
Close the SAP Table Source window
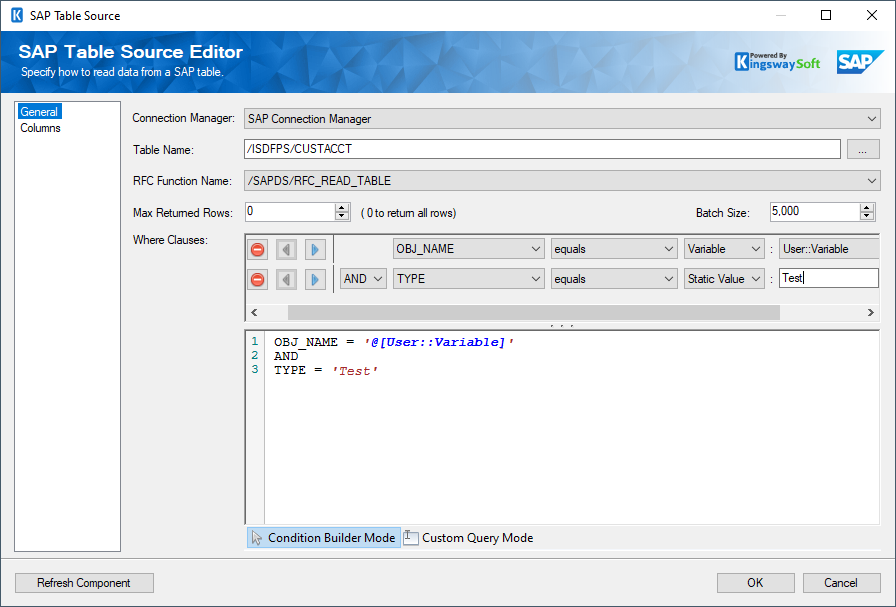click(x=871, y=15)
